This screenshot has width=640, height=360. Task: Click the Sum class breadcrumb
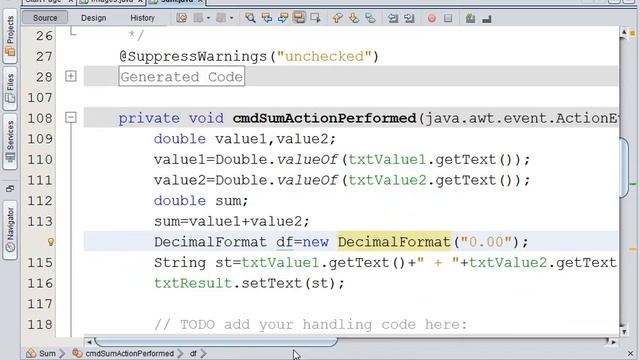pyautogui.click(x=42, y=353)
